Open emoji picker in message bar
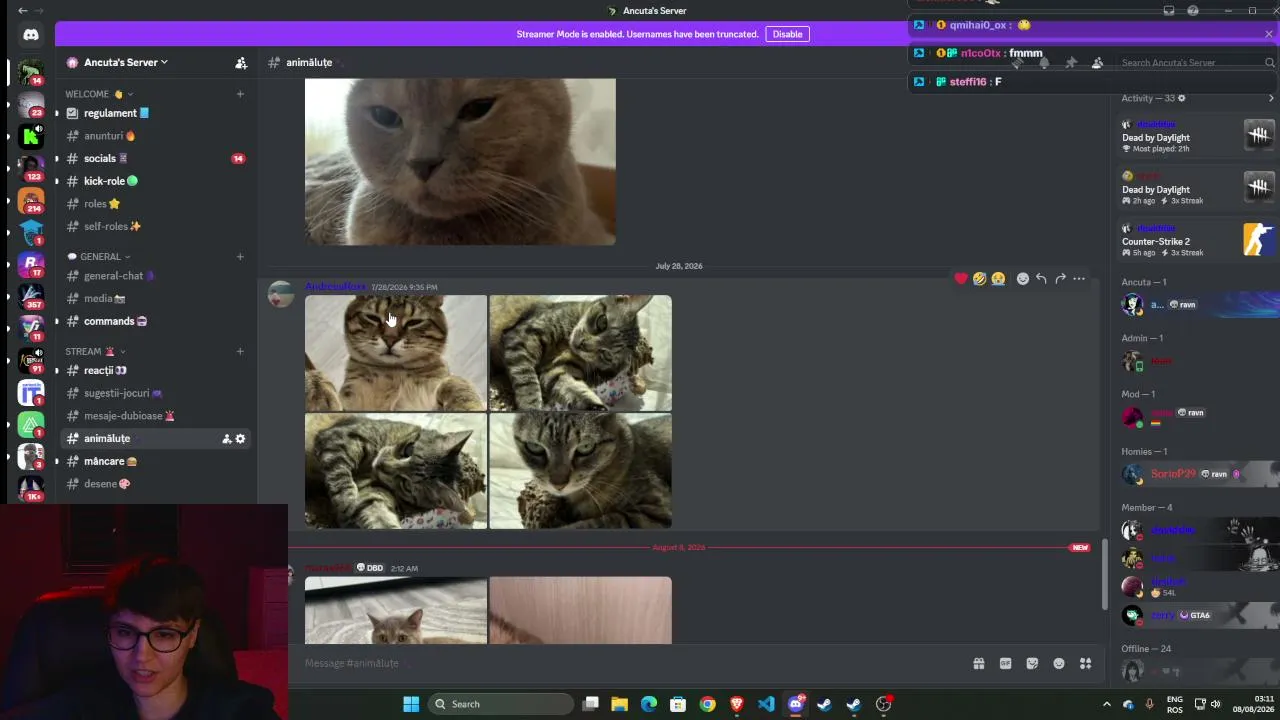The image size is (1280, 720). tap(1059, 663)
